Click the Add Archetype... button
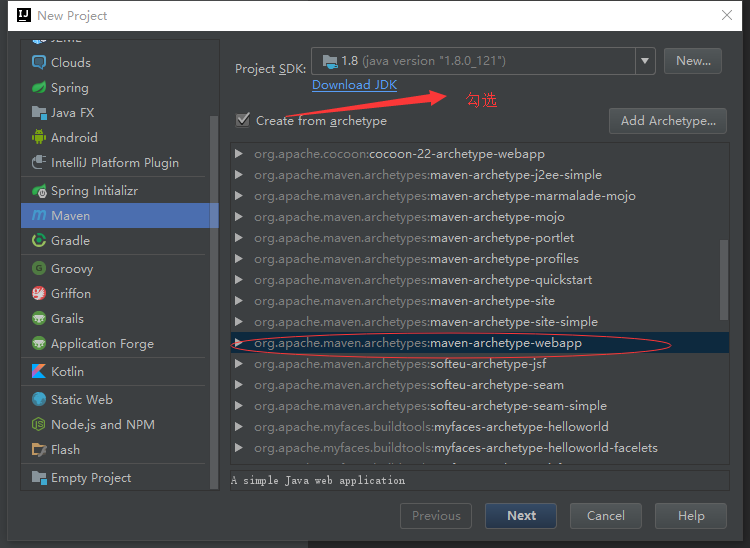Image resolution: width=750 pixels, height=548 pixels. coord(667,121)
